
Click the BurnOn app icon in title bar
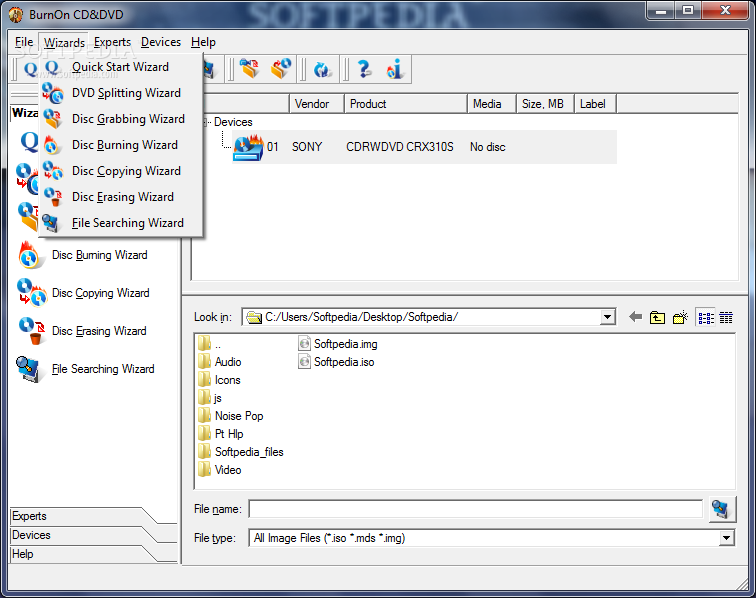coord(15,15)
